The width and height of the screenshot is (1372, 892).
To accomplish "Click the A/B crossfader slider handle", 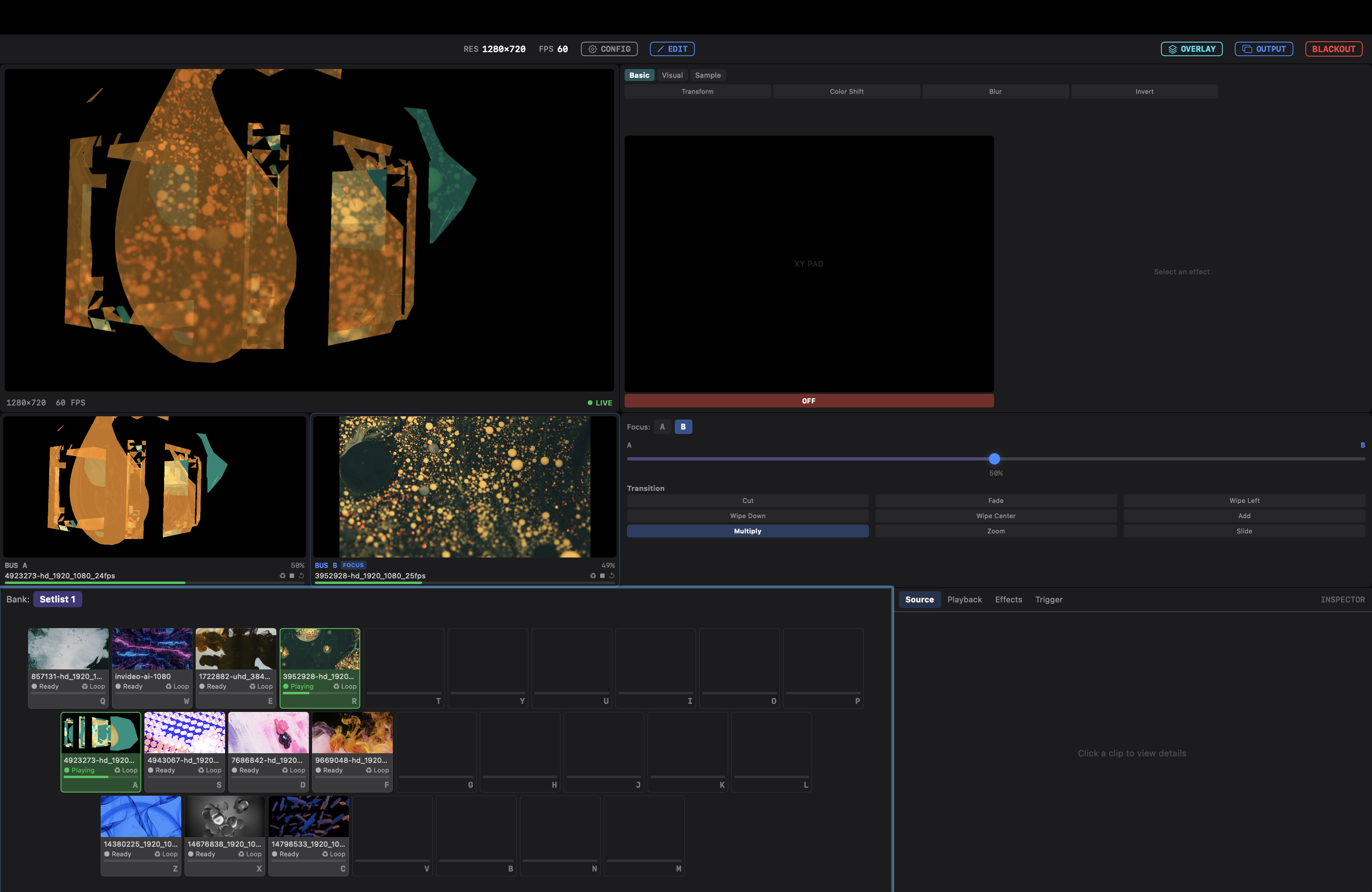I will pyautogui.click(x=994, y=459).
